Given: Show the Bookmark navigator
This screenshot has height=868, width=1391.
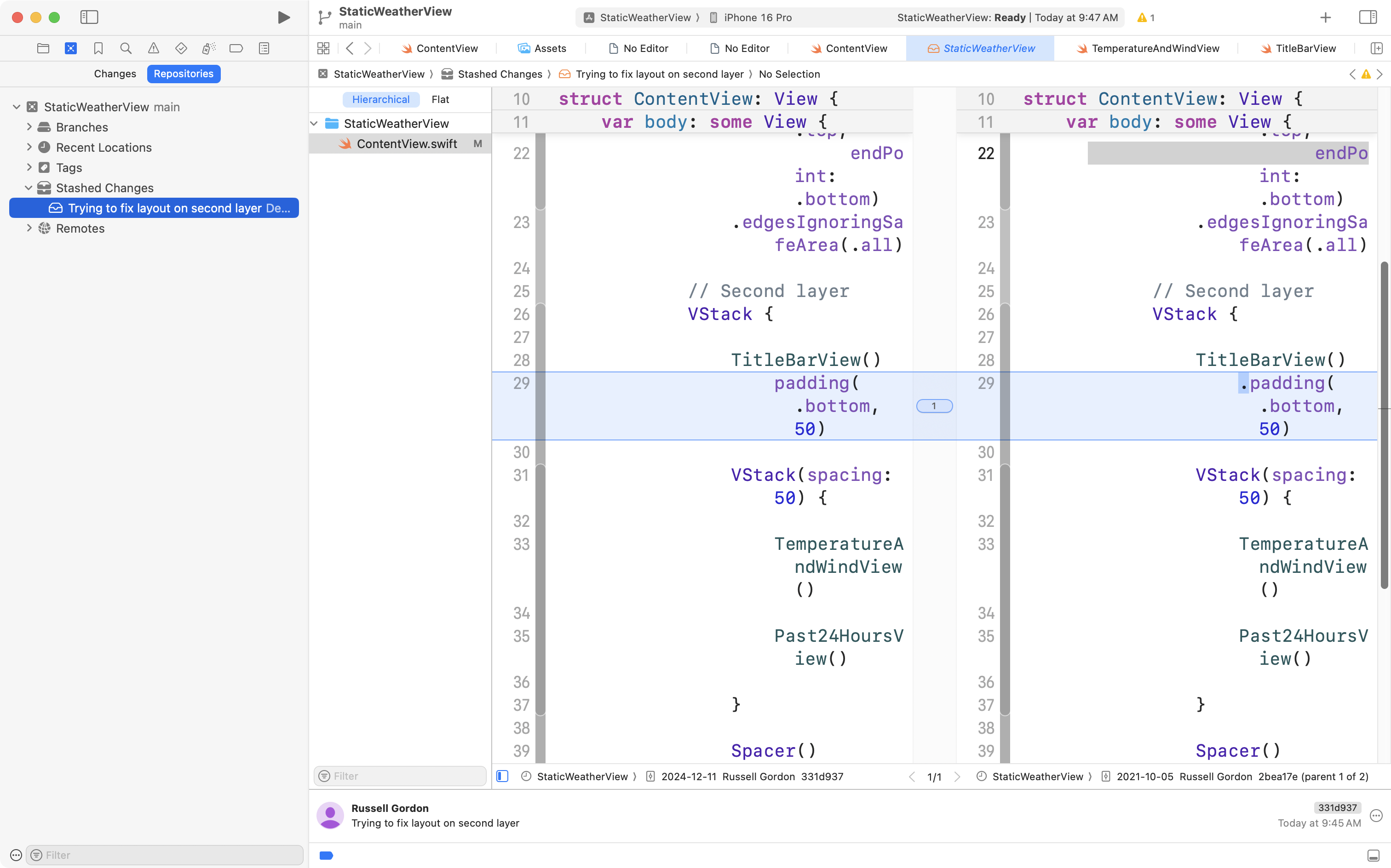Looking at the screenshot, I should tap(98, 48).
